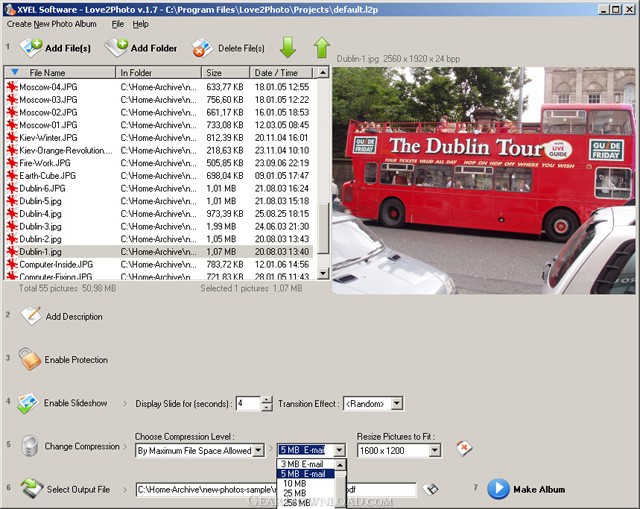
Task: Click the Add File(s) icon
Action: click(x=31, y=47)
